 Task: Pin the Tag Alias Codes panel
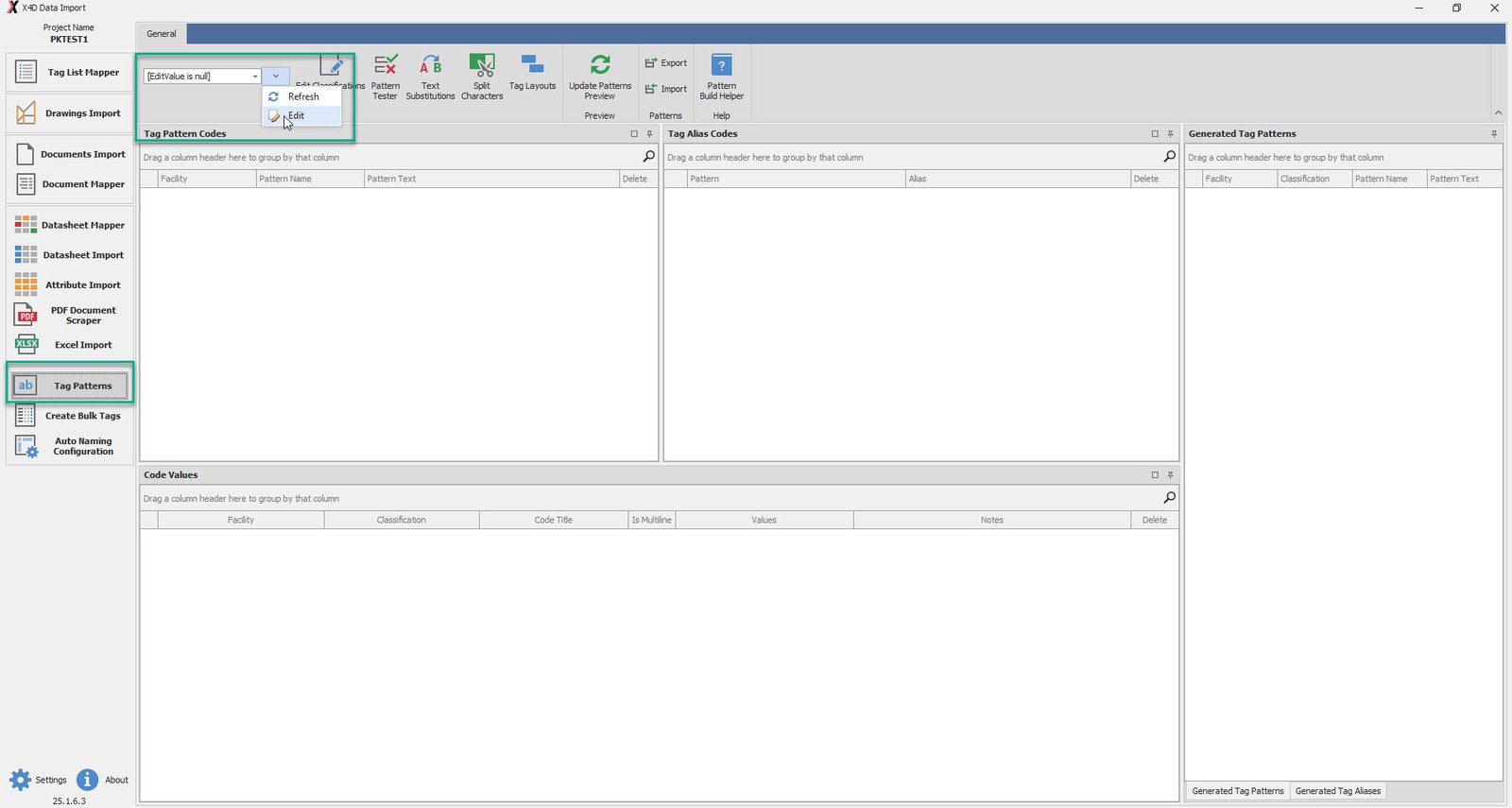tap(1170, 134)
